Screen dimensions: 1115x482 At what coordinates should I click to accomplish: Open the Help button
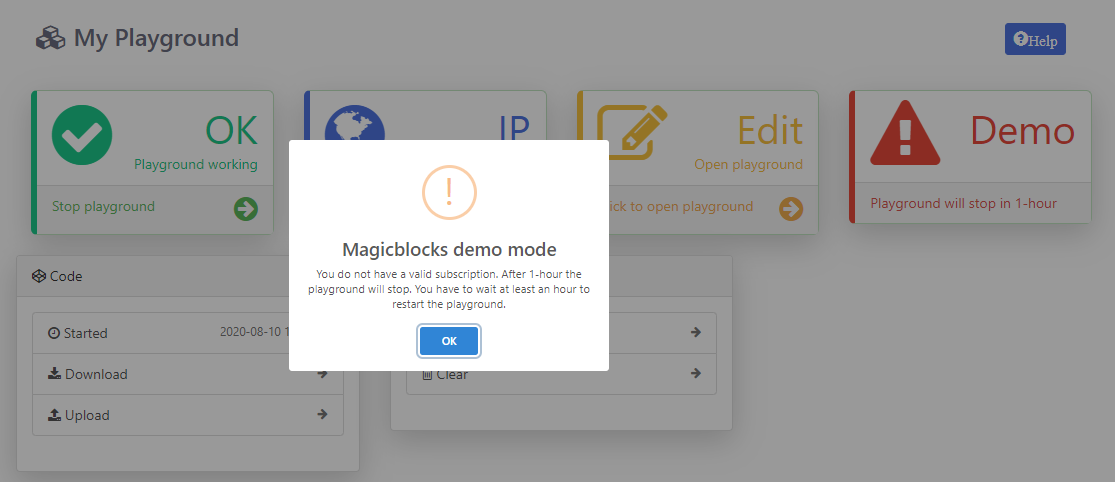(x=1035, y=39)
